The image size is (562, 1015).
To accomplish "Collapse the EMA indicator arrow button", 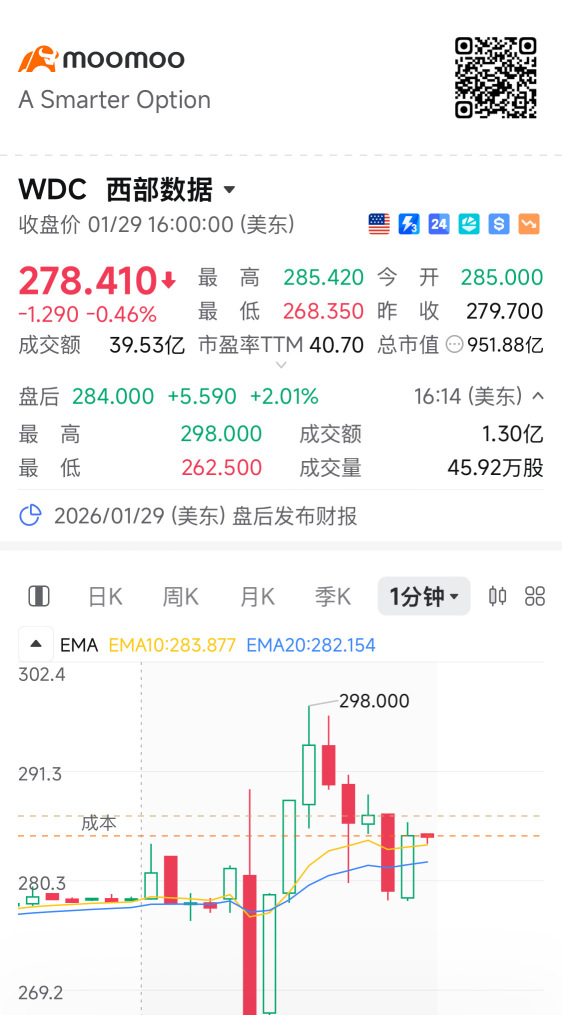I will click(x=36, y=644).
